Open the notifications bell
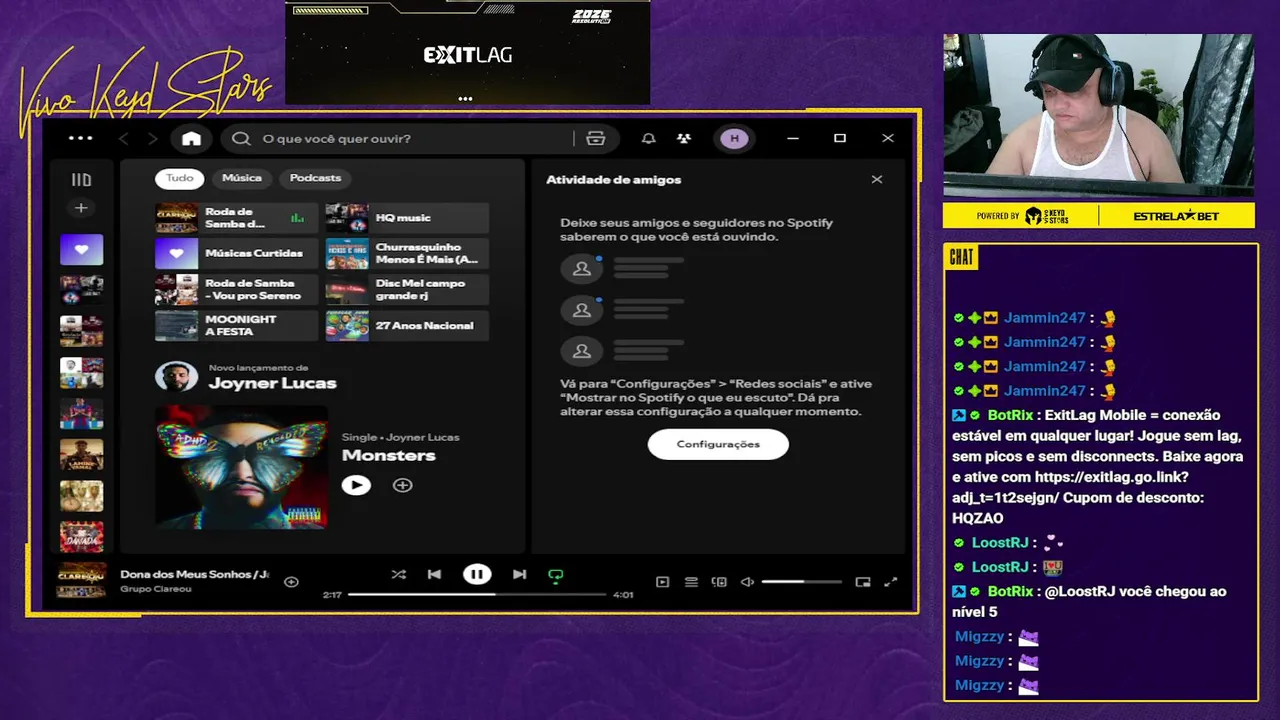 (x=648, y=138)
